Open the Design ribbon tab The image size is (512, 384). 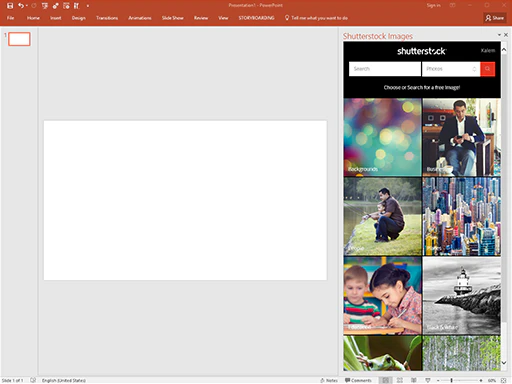point(79,18)
